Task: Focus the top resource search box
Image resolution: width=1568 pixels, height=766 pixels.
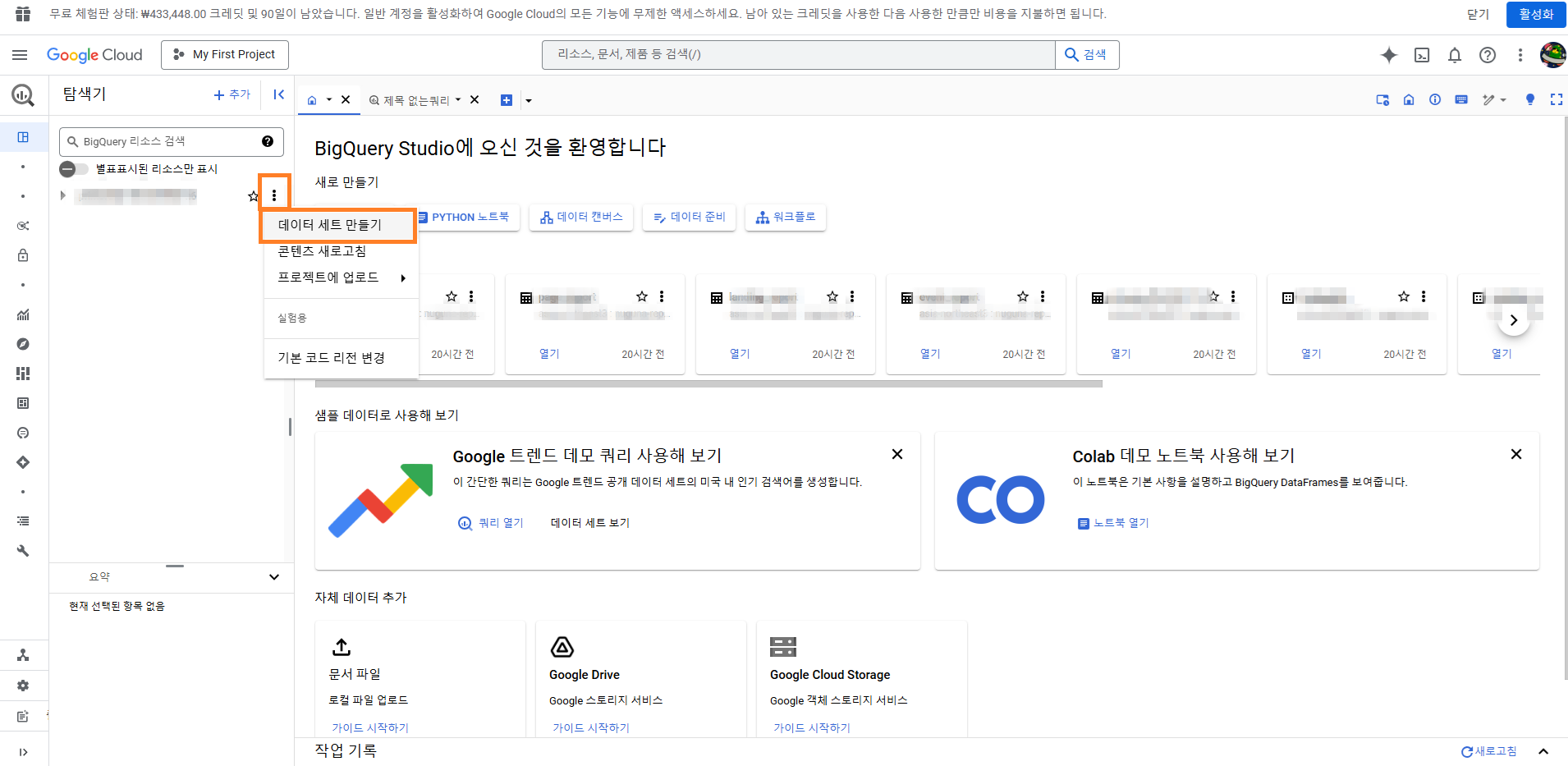Action: (x=798, y=55)
